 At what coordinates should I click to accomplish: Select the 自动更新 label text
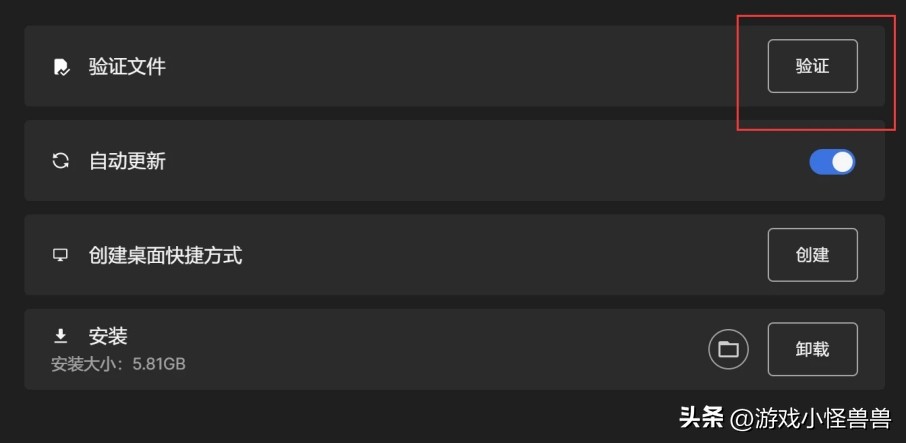click(127, 161)
